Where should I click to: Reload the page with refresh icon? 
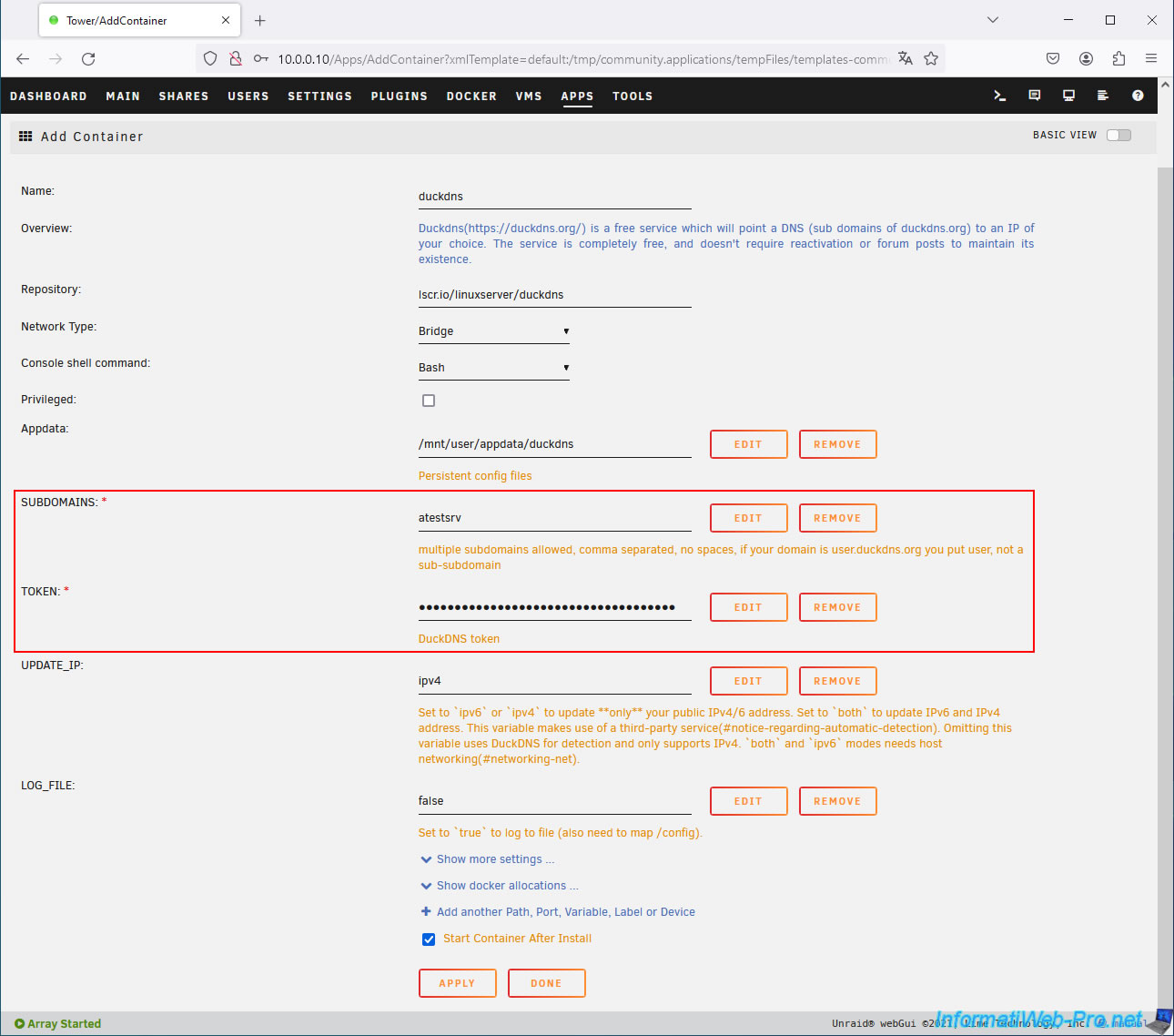pos(88,59)
